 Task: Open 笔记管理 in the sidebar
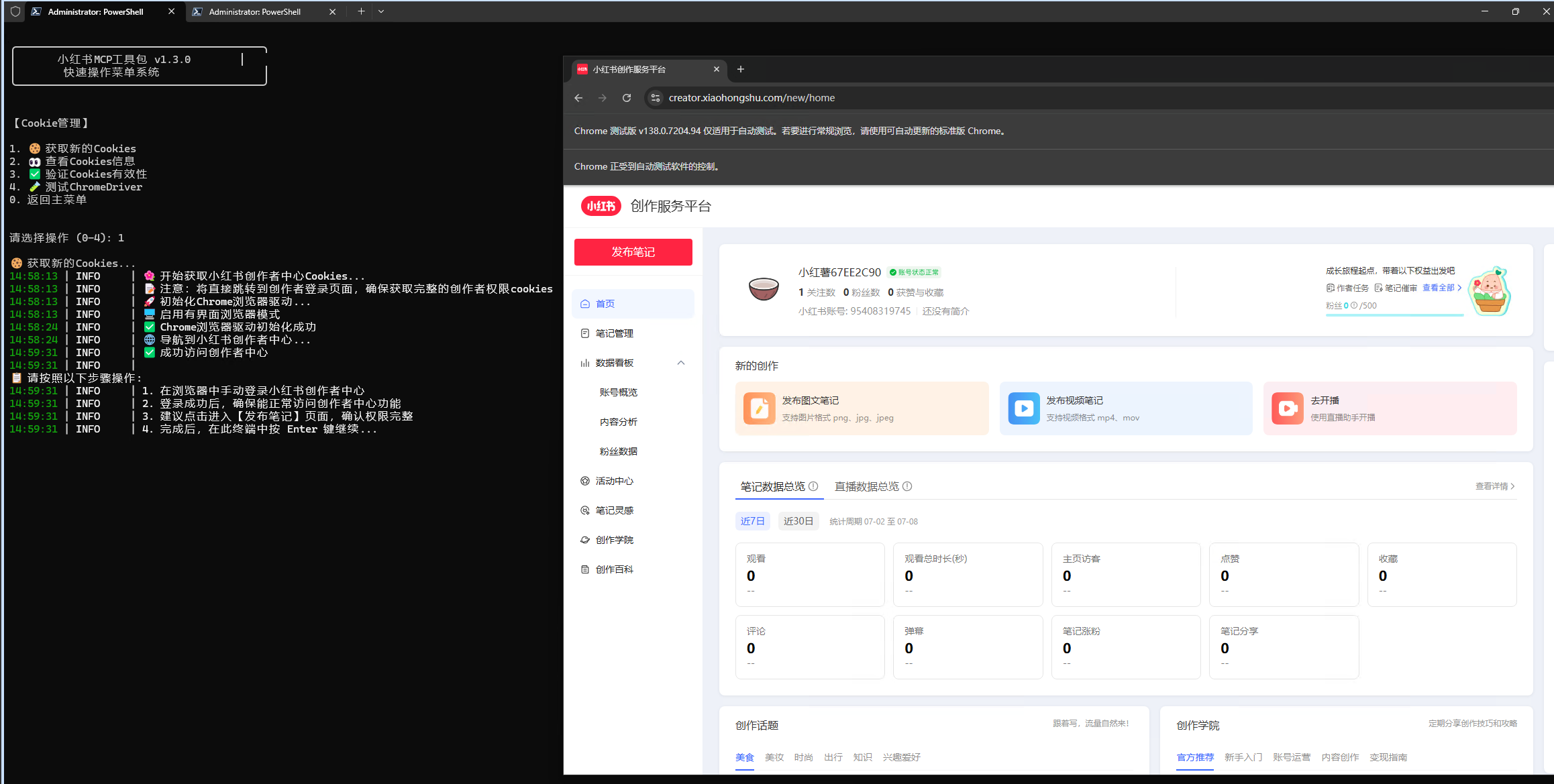click(614, 333)
